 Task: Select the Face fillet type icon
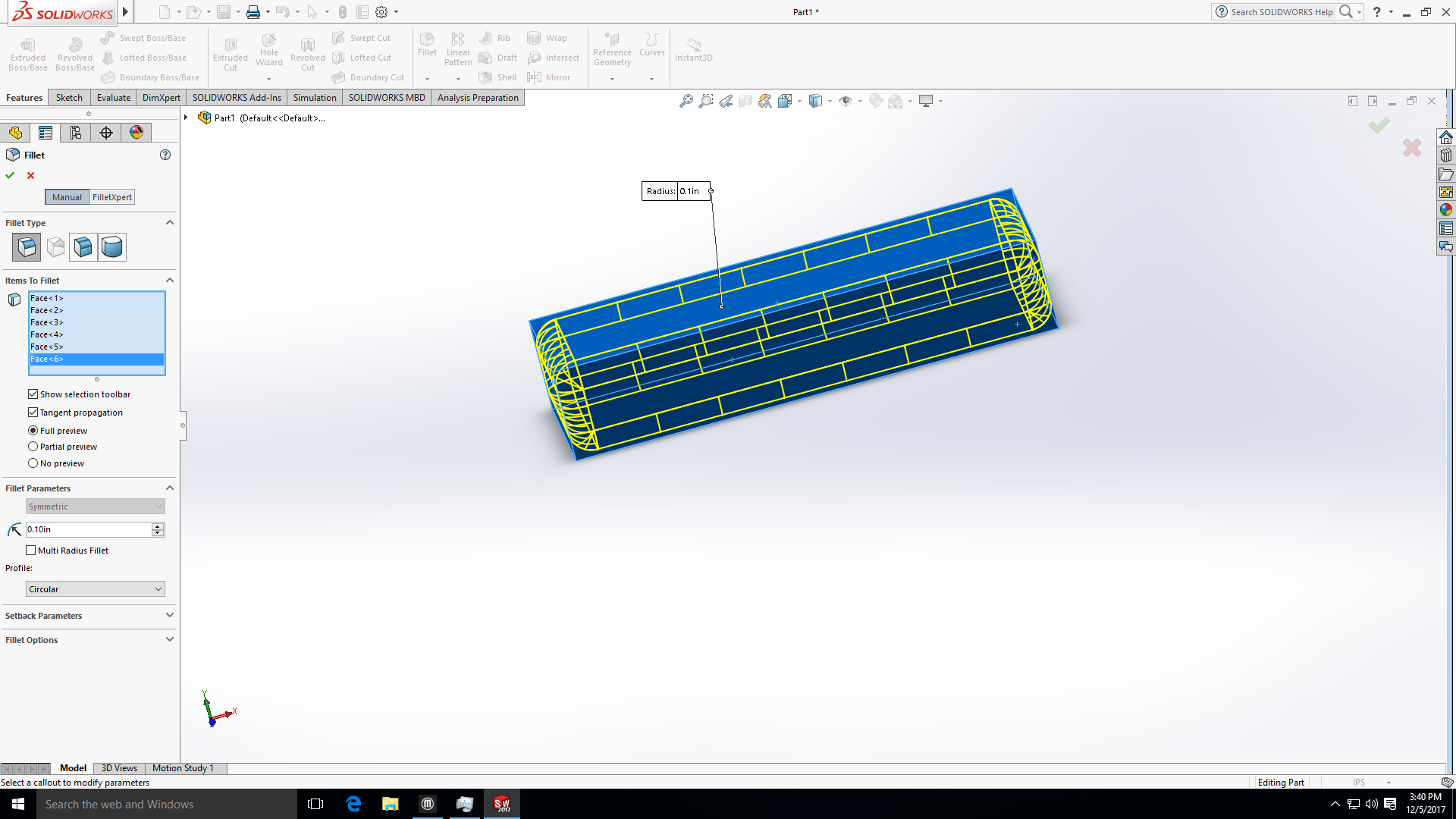[x=83, y=246]
